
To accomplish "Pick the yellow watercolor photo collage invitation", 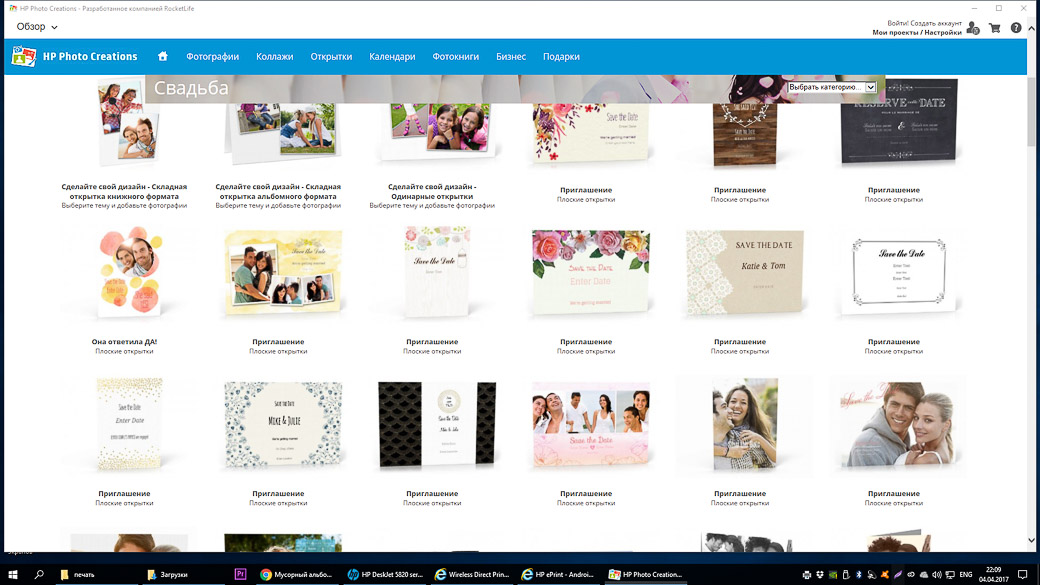I will pyautogui.click(x=283, y=272).
